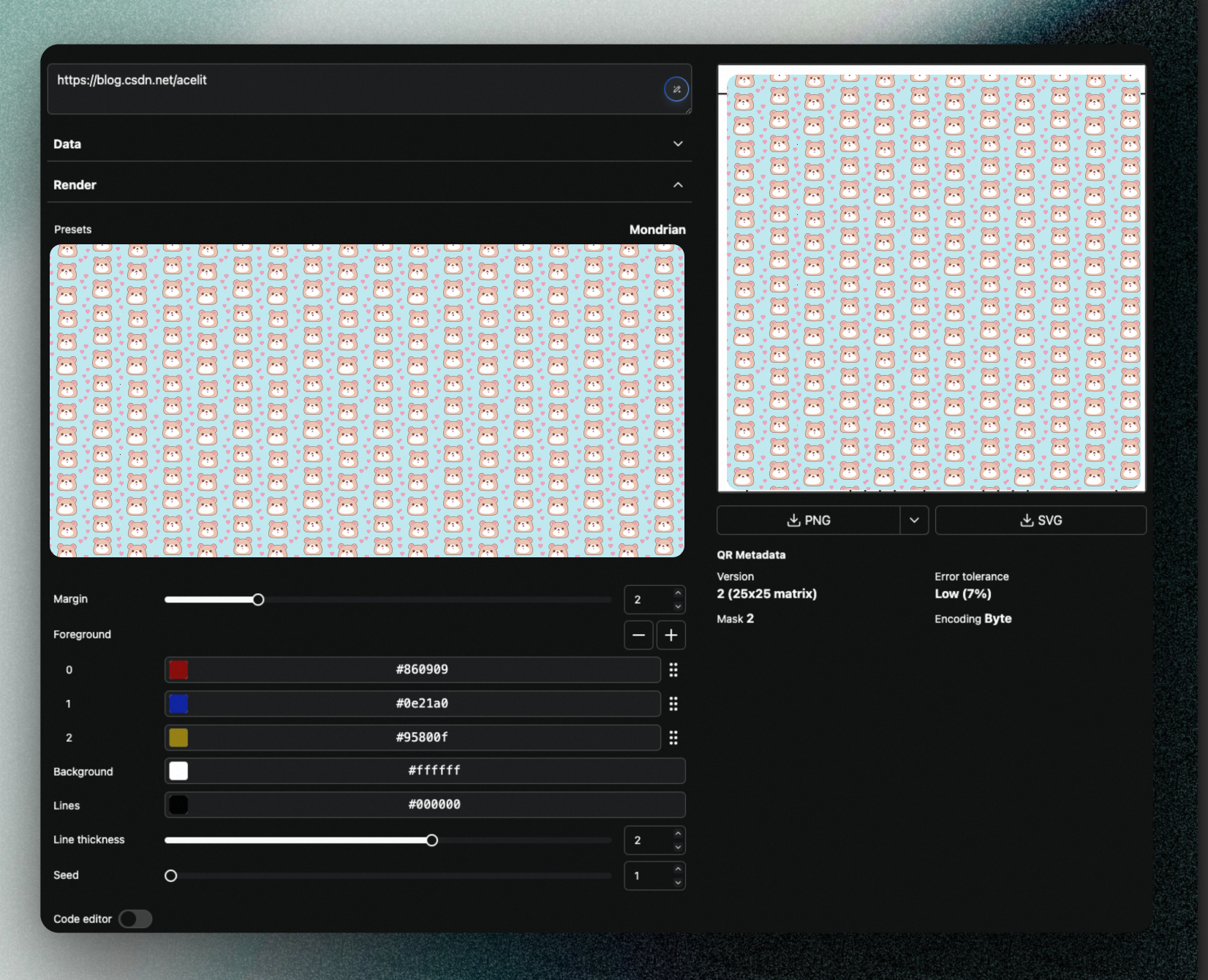Edit the #95800f hex value
Image resolution: width=1208 pixels, height=980 pixels.
422,737
